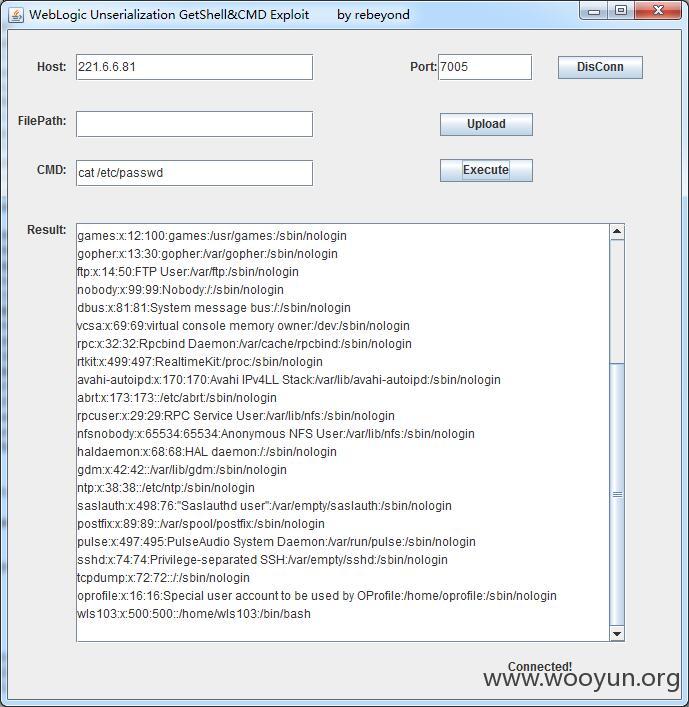Viewport: 689px width, 707px height.
Task: Focus the Host input field
Action: [194, 67]
